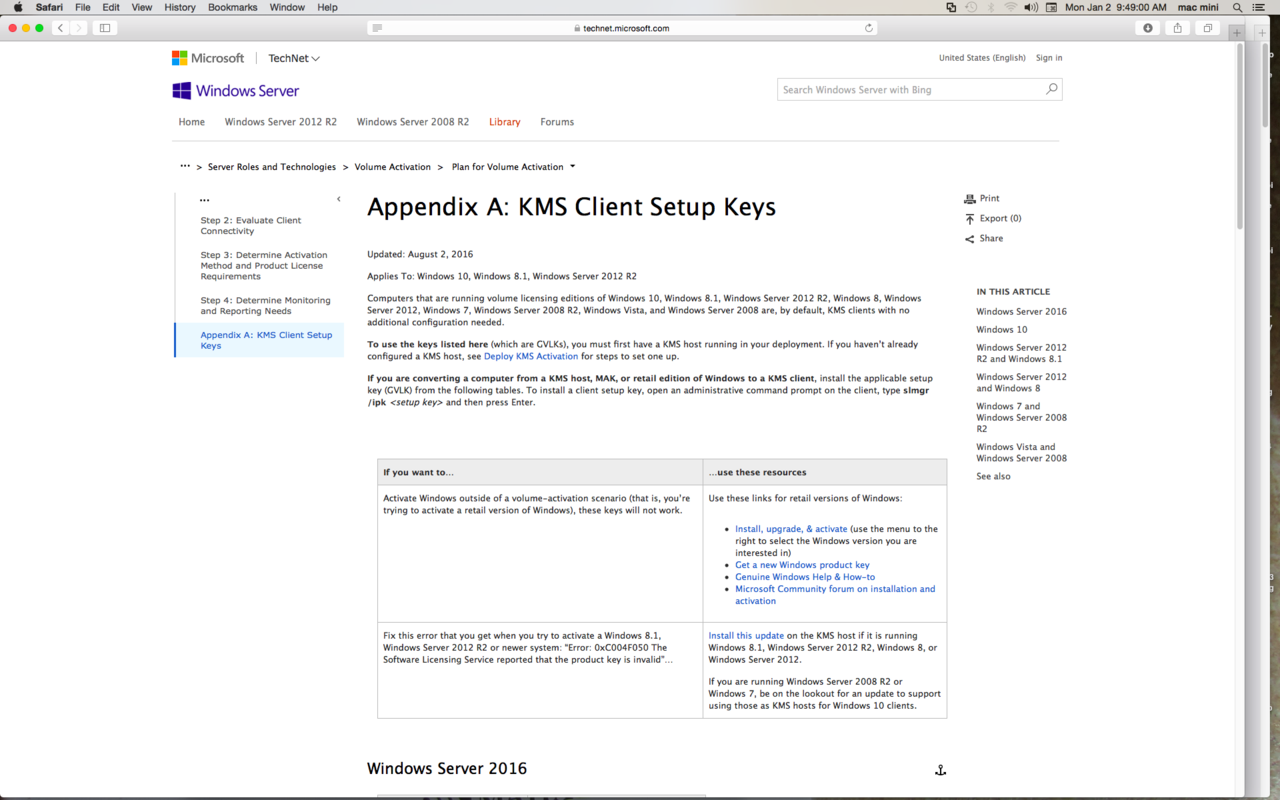The image size is (1280, 800).
Task: Show all tabs icon in Safari toolbar
Action: [1208, 28]
